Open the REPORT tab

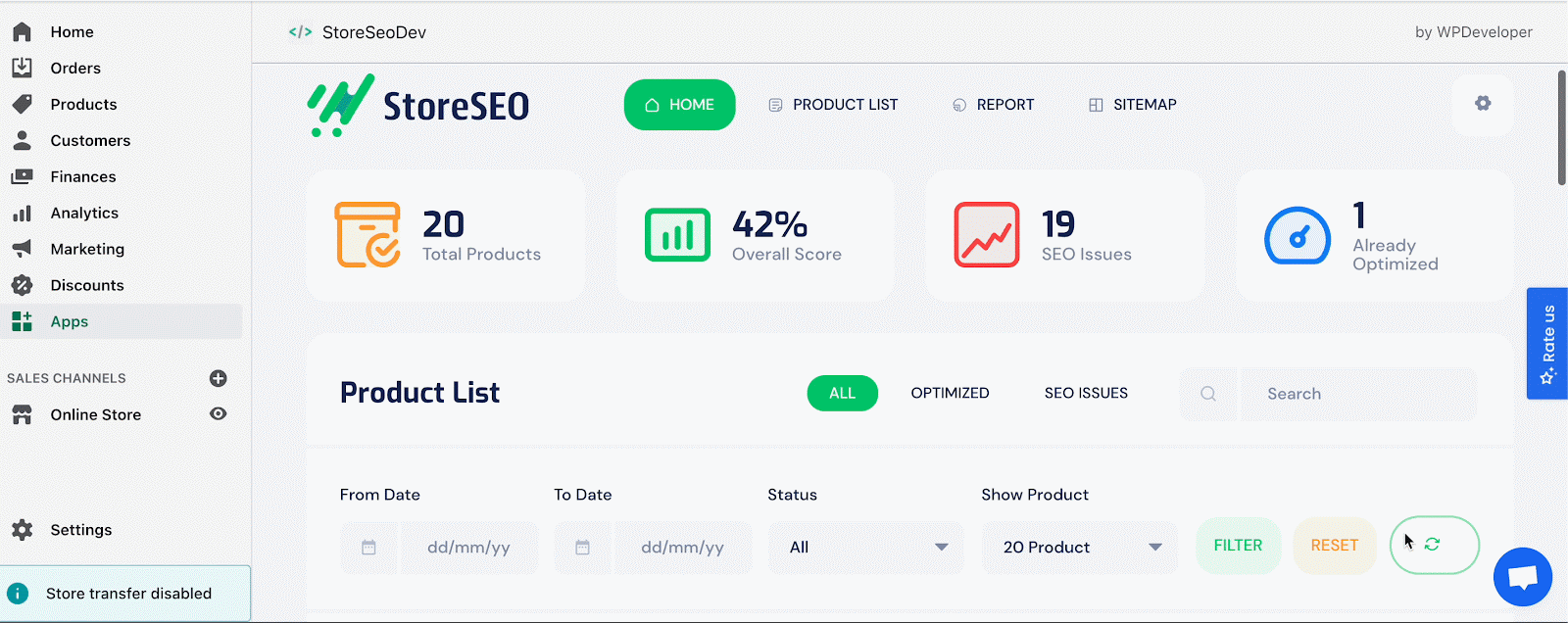[993, 105]
